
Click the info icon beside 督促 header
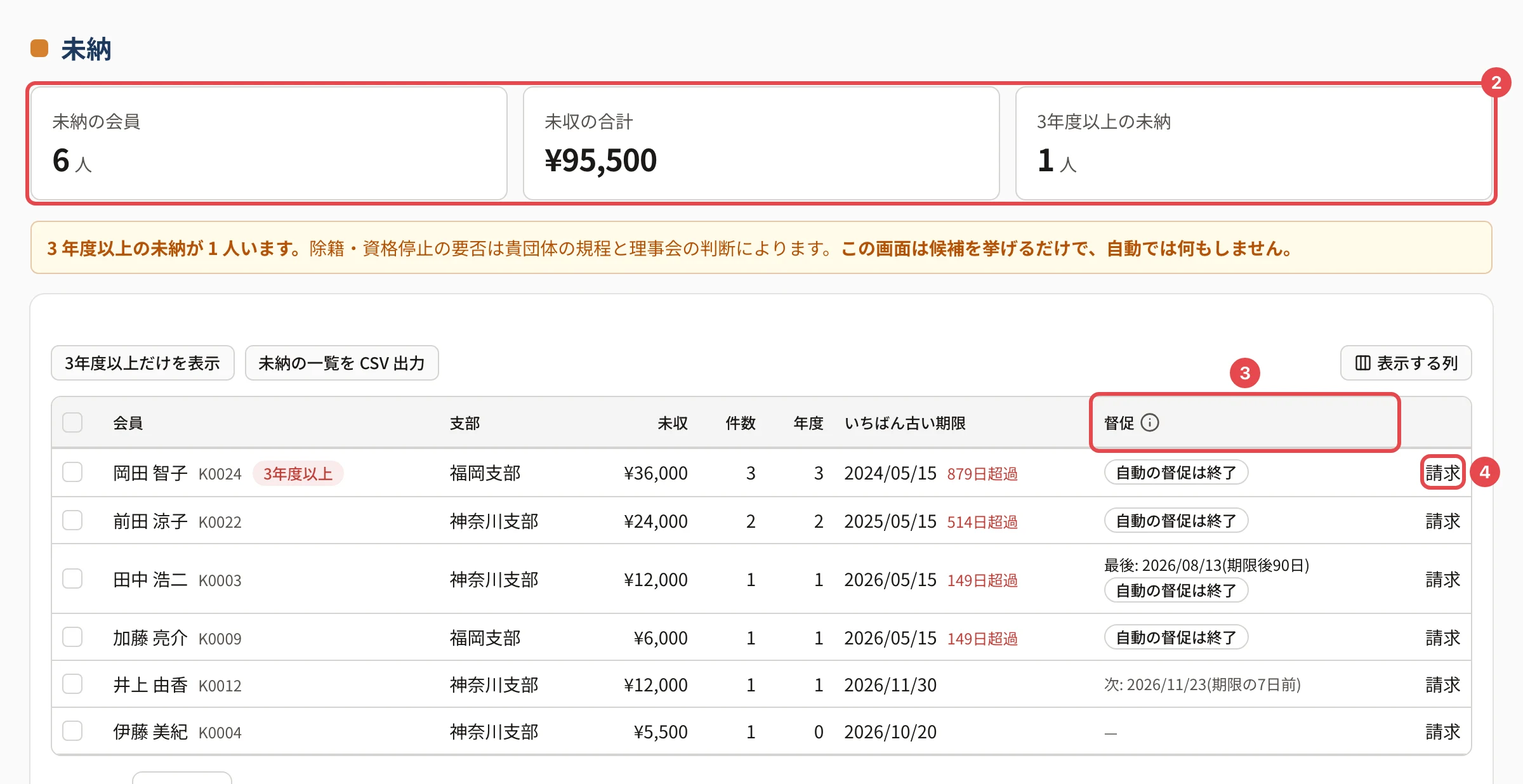pyautogui.click(x=1149, y=422)
